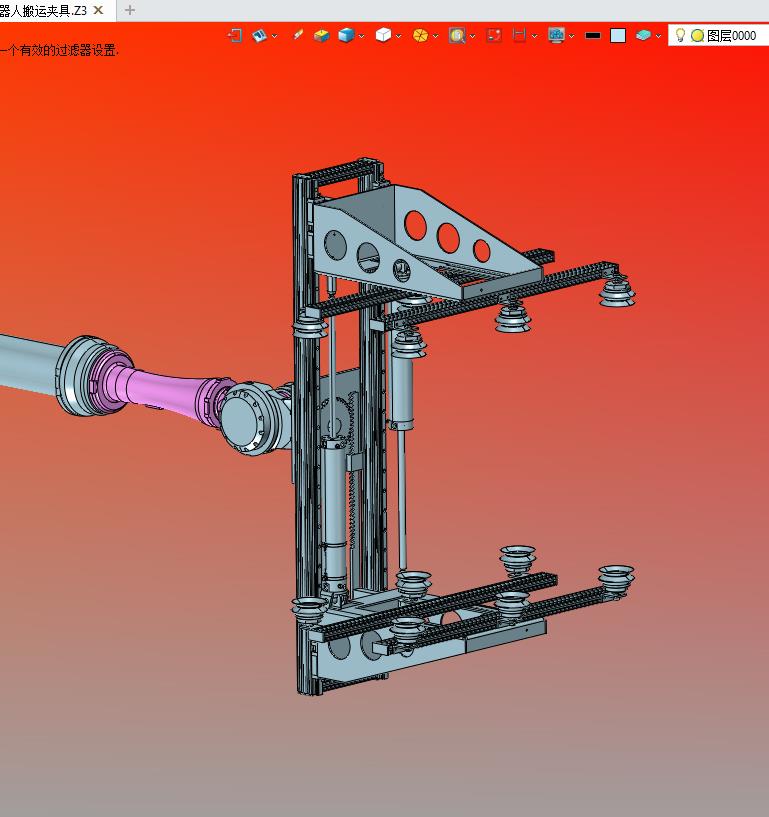This screenshot has width=769, height=817.
Task: Expand the blue shaded cube dropdown arrow
Action: (x=362, y=36)
